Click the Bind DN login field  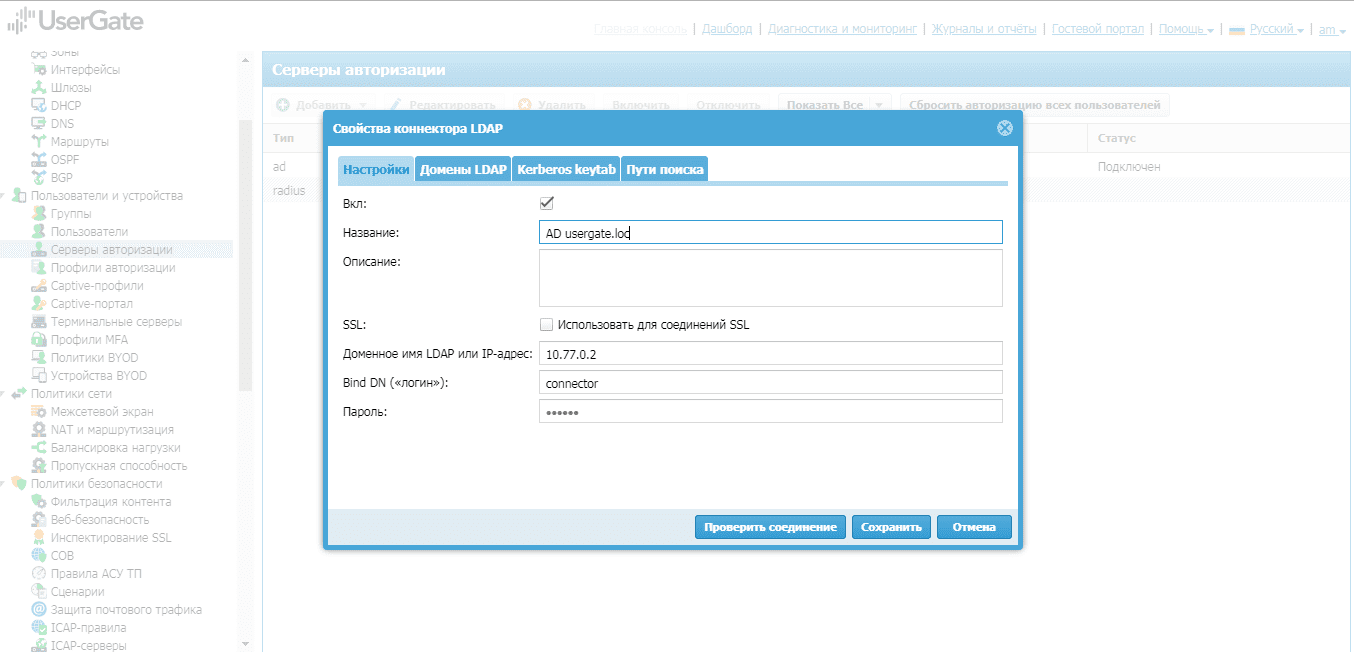pyautogui.click(x=770, y=383)
